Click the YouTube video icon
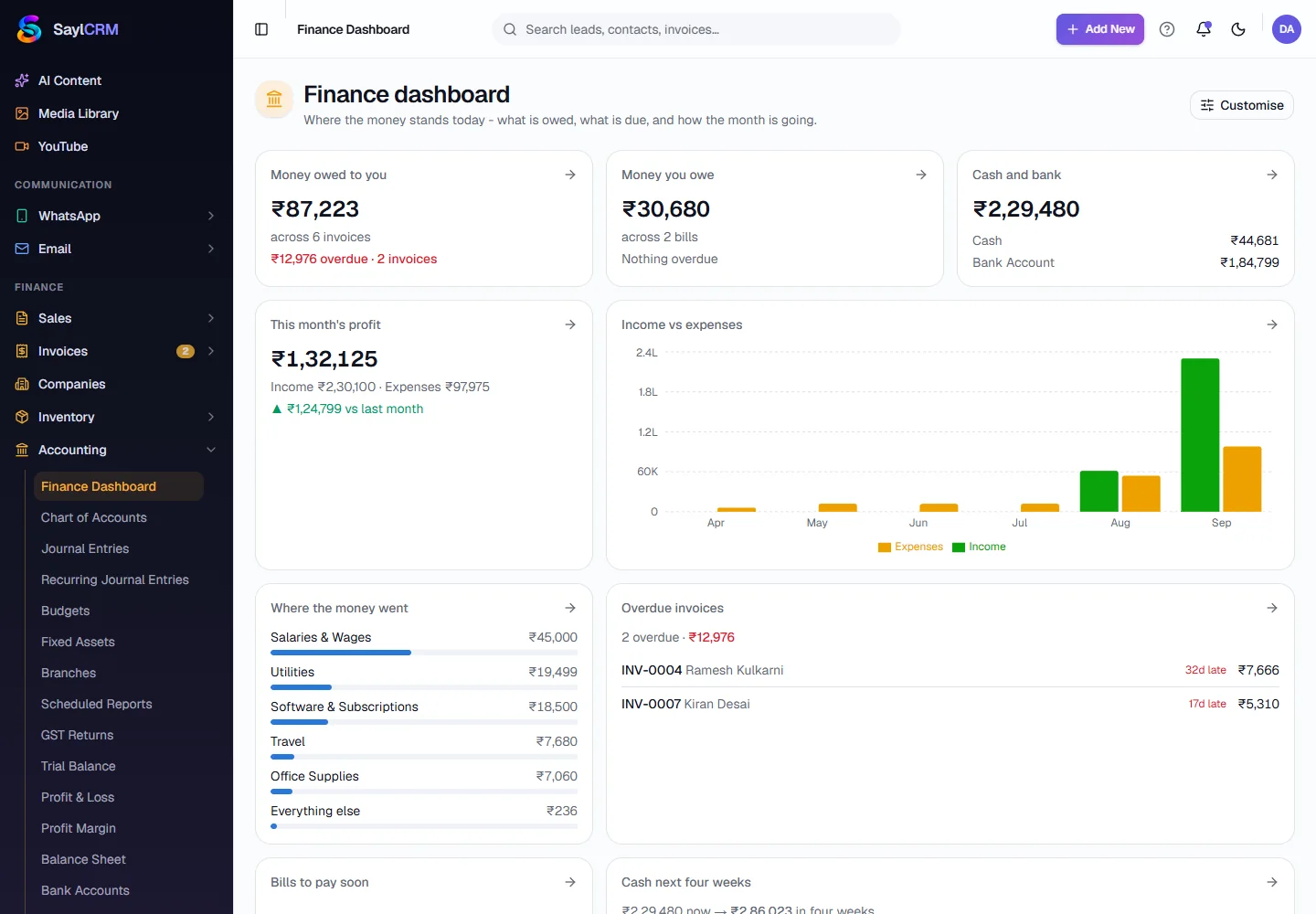The image size is (1316, 914). 22,146
